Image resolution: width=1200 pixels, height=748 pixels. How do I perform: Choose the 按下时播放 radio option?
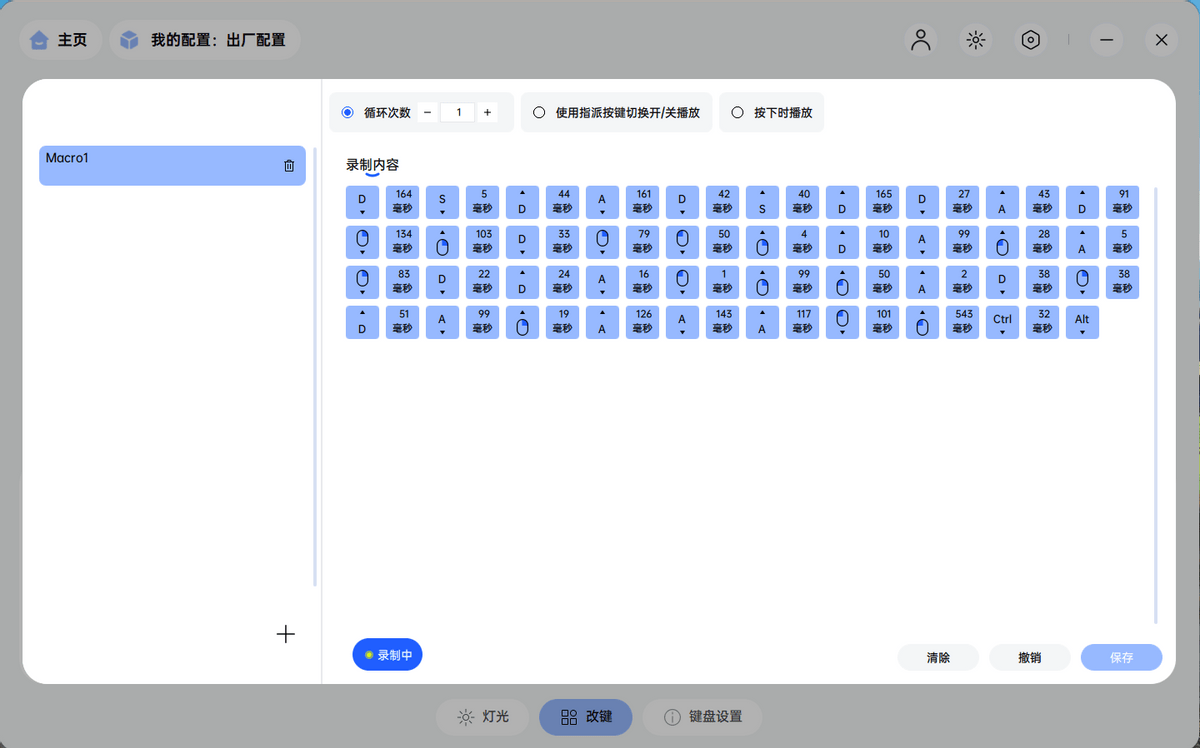[738, 113]
